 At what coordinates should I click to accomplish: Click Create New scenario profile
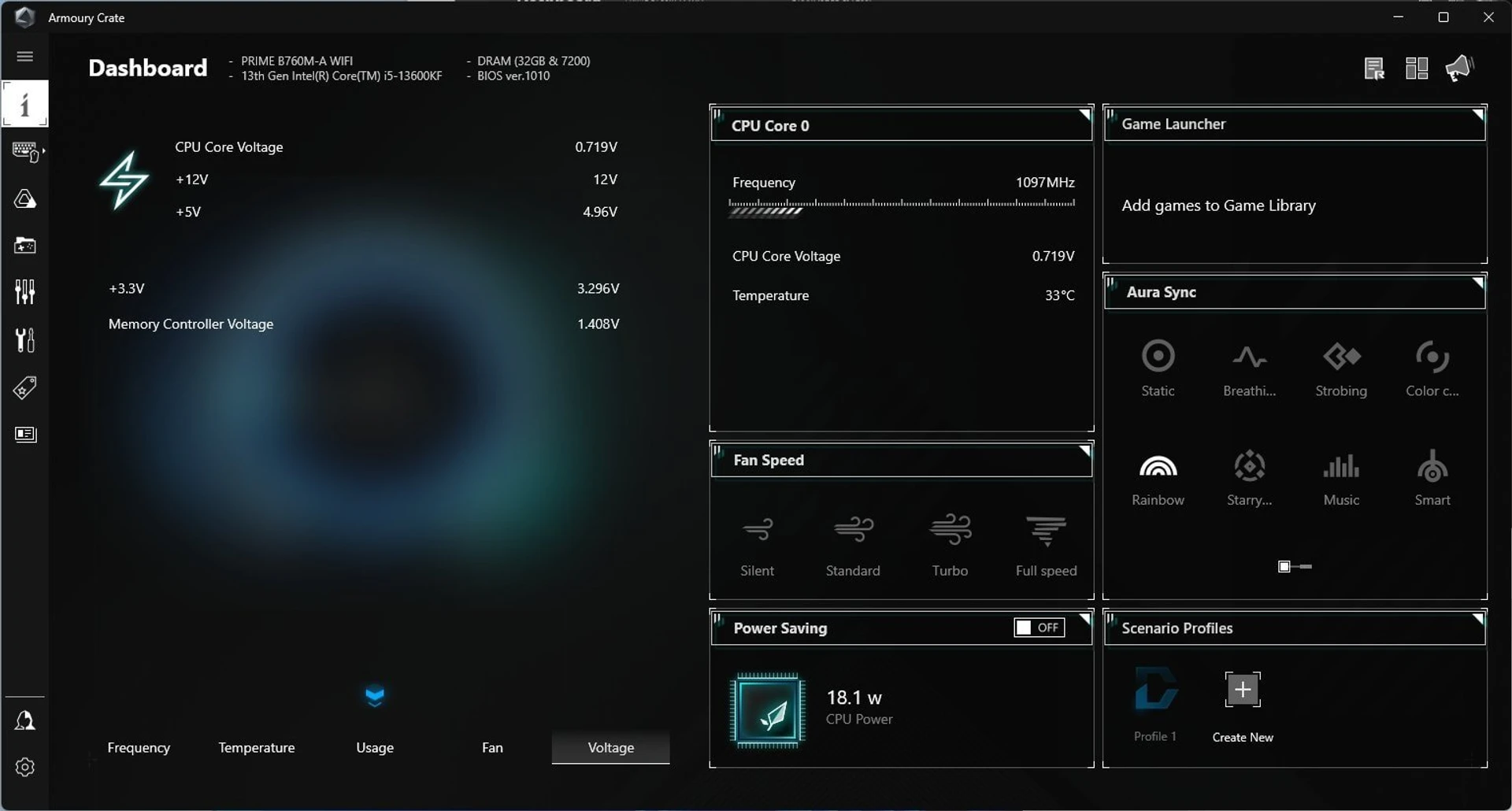click(1243, 707)
